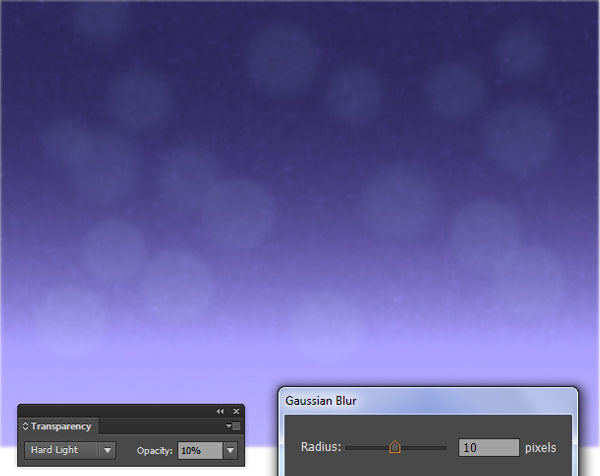Expand the Opacity value dropdown arrow
Image resolution: width=600 pixels, height=476 pixels.
(x=230, y=450)
